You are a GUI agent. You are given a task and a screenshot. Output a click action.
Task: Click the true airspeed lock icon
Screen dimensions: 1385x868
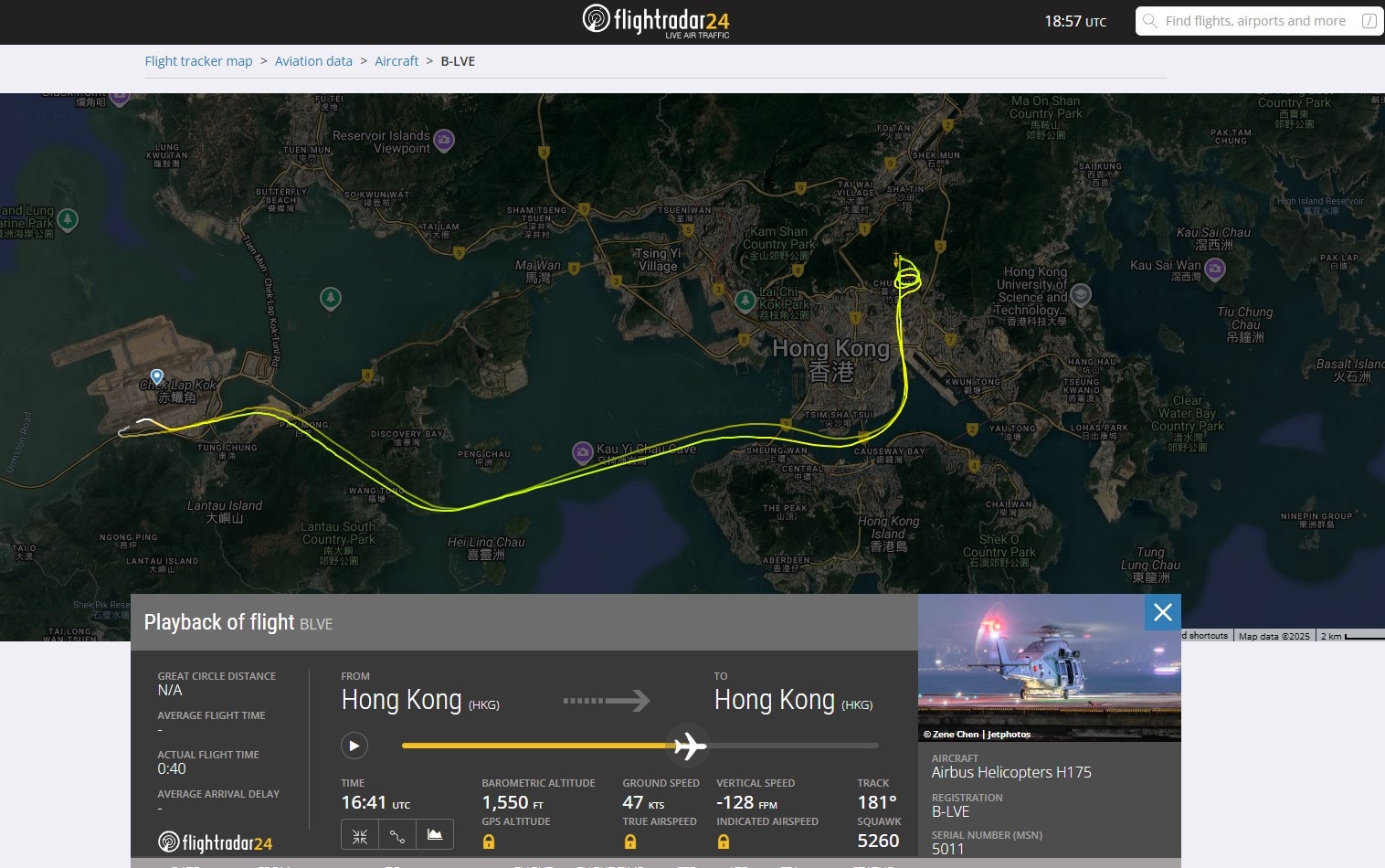[x=629, y=842]
